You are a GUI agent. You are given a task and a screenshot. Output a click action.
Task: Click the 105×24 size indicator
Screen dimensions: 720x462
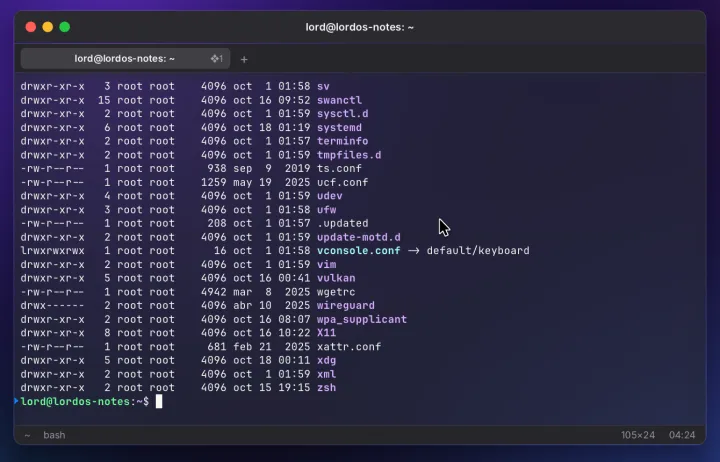click(638, 435)
